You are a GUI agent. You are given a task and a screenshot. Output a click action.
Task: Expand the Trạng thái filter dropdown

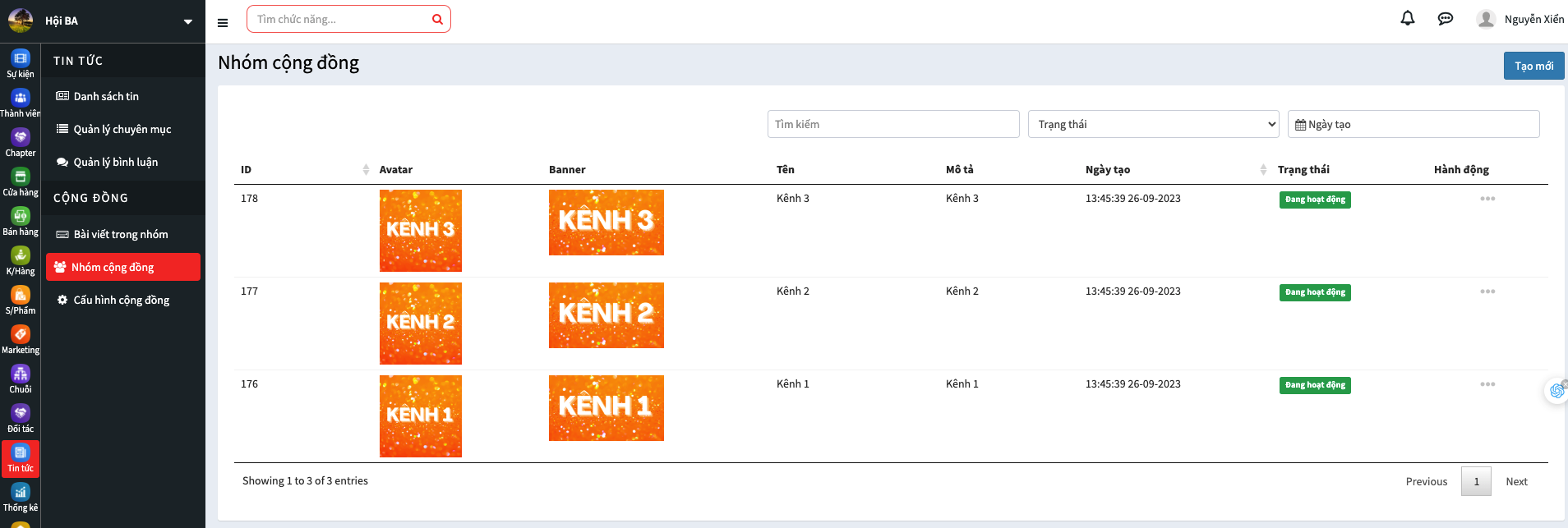[x=1153, y=124]
